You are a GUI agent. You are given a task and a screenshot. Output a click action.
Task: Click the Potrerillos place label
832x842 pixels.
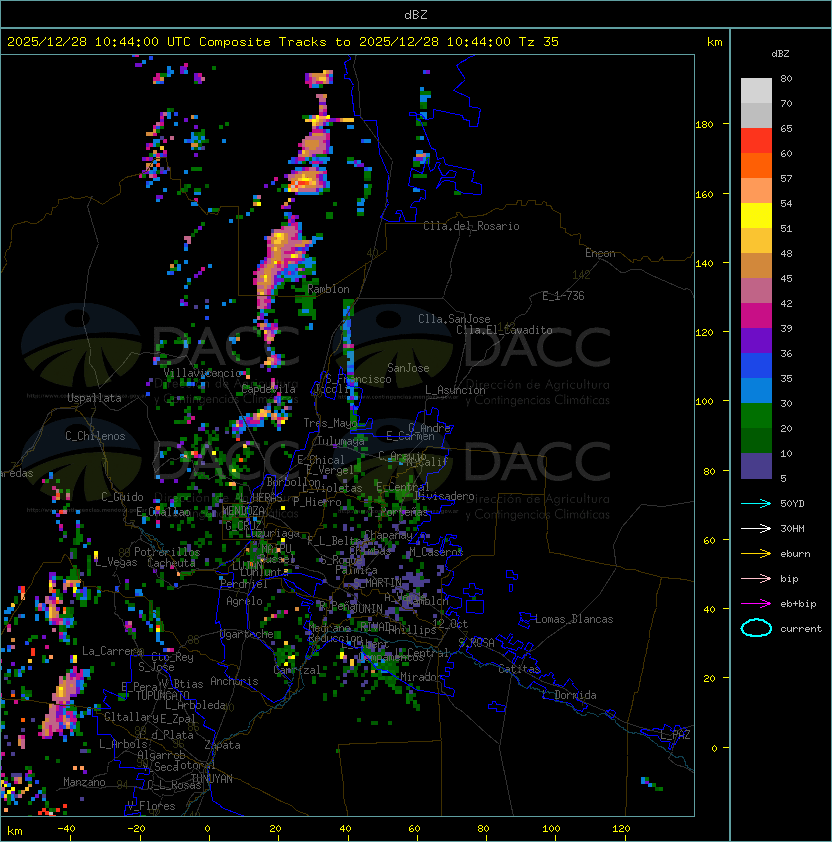[167, 552]
